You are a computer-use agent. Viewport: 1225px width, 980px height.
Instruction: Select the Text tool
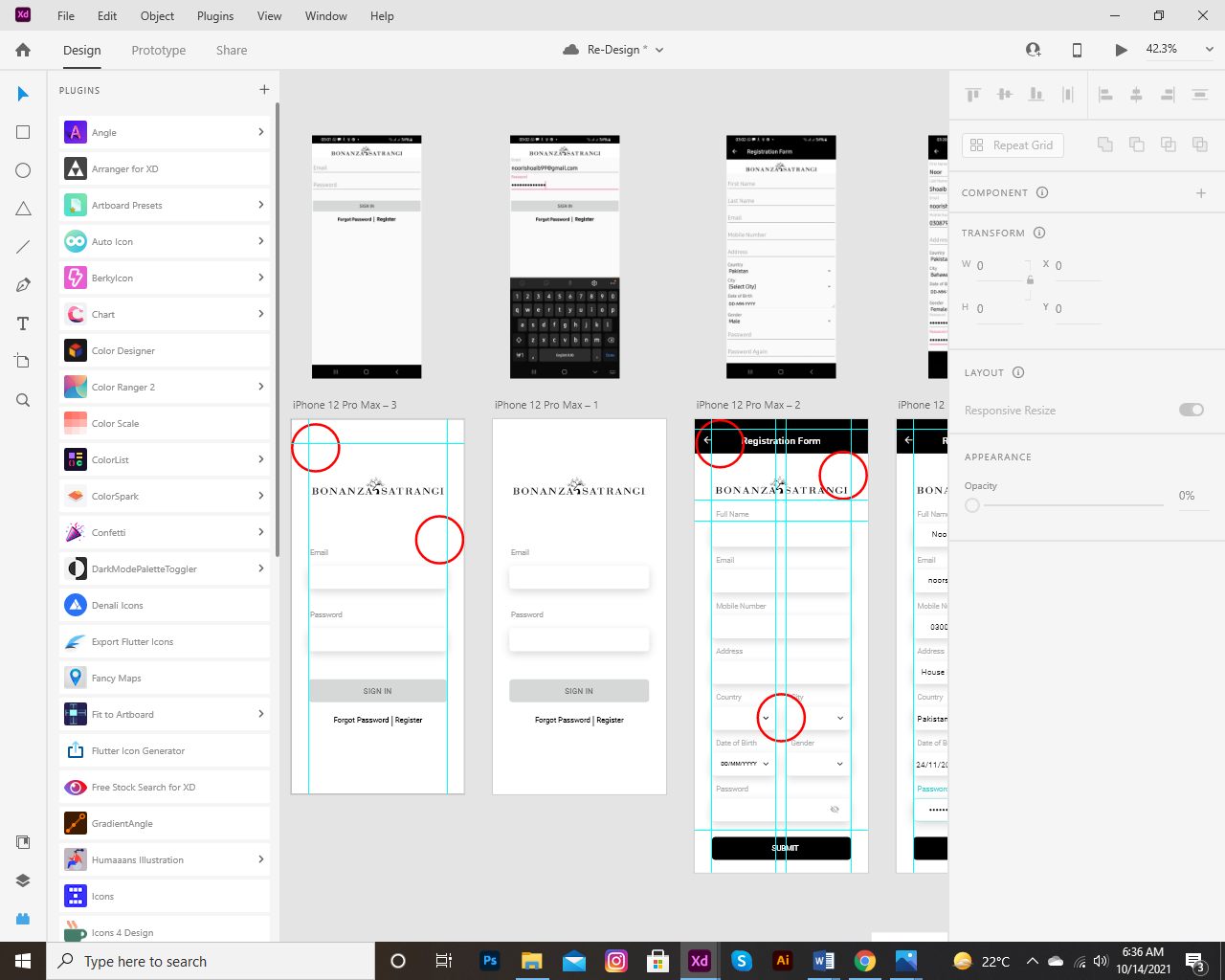[x=22, y=323]
